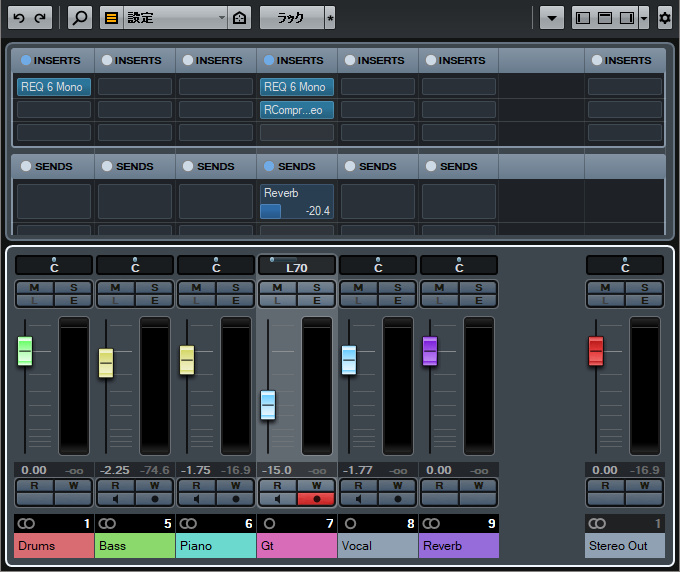Screen dimensions: 680x572
Task: Bypass inserts on Drums channel
Action: coord(26,60)
